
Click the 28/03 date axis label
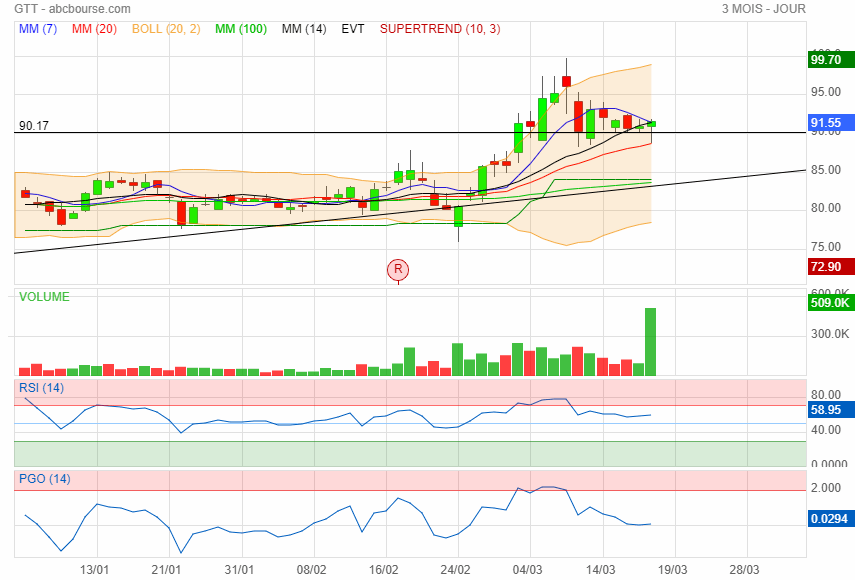tap(744, 570)
